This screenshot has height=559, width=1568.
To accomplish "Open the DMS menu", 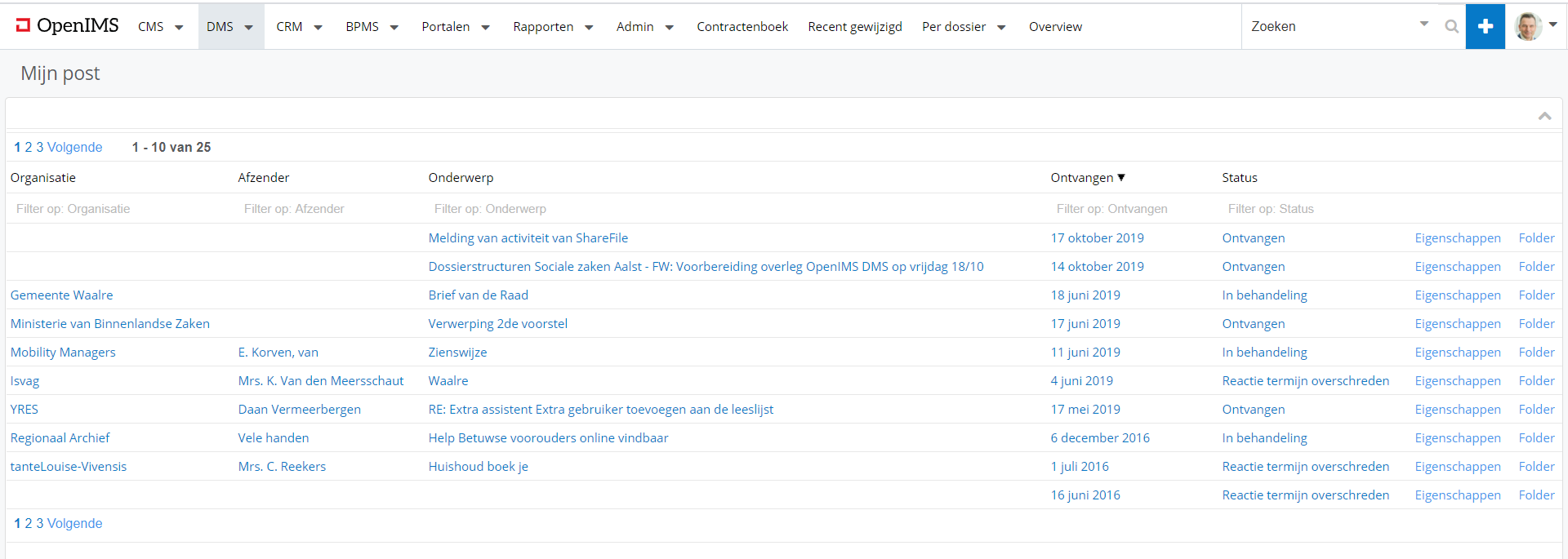I will point(230,27).
